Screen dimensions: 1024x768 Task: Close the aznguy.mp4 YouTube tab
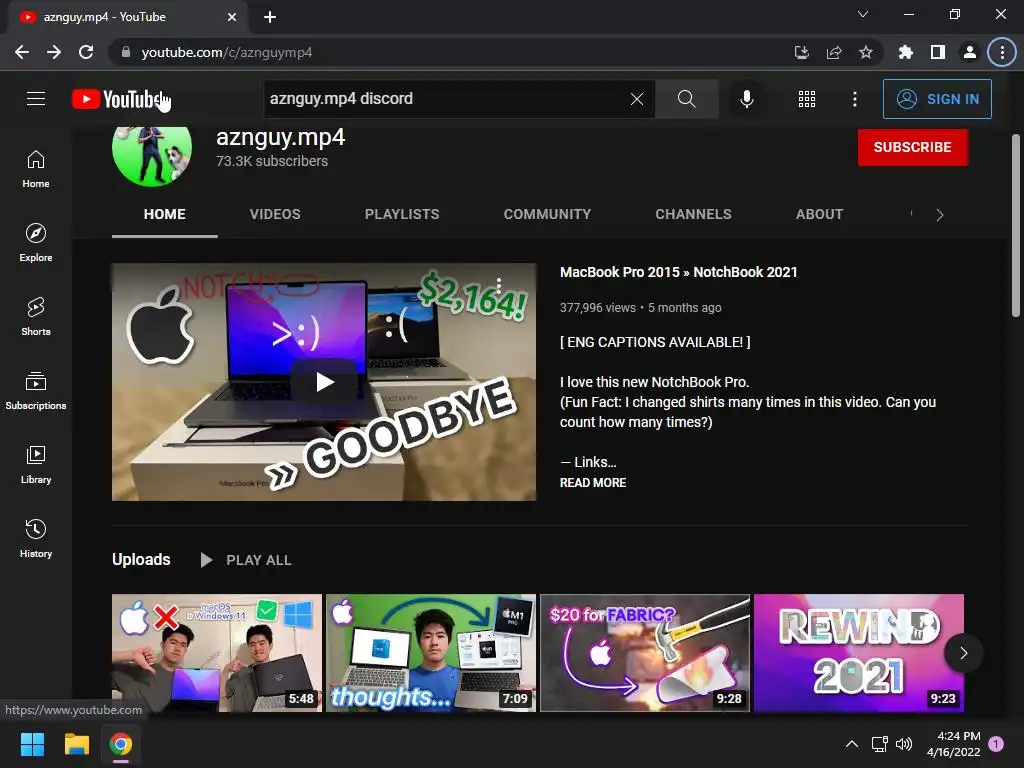click(232, 17)
